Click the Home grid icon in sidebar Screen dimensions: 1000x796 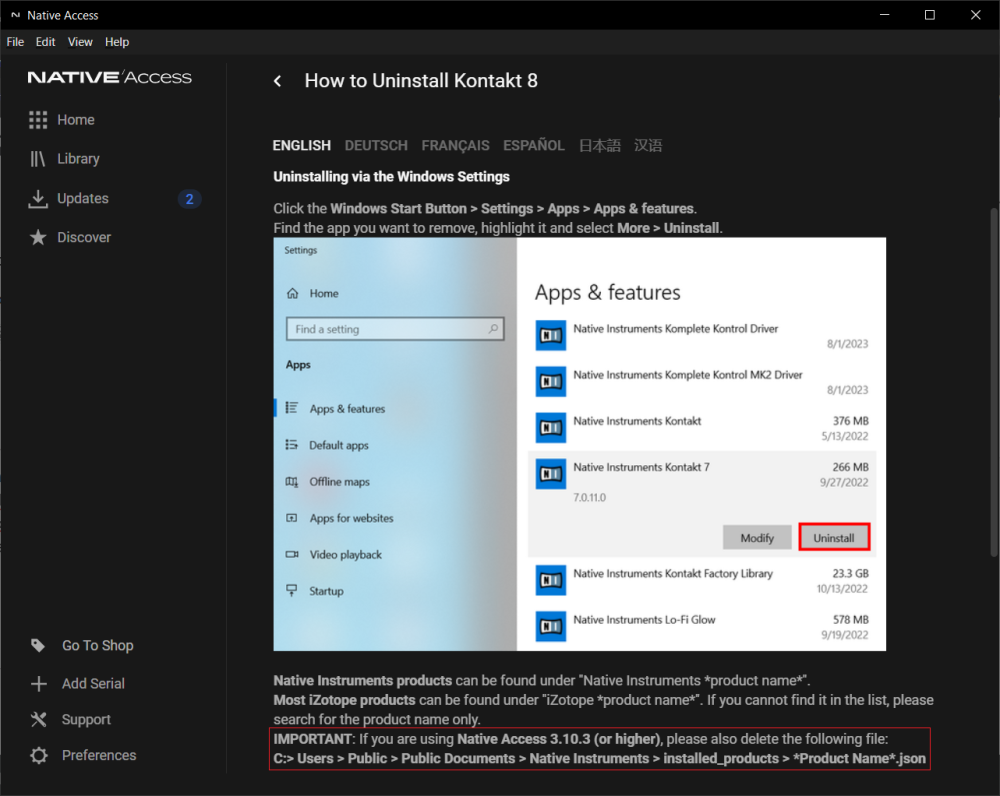point(38,120)
